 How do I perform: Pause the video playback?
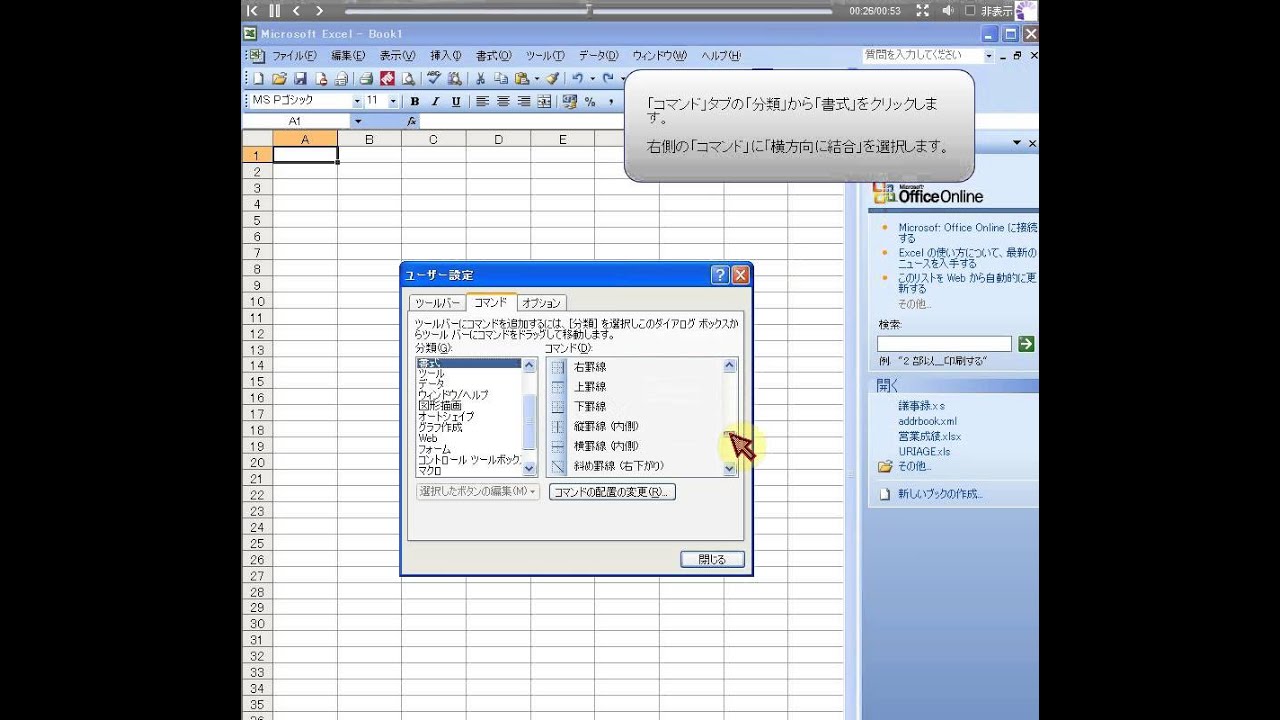click(274, 10)
